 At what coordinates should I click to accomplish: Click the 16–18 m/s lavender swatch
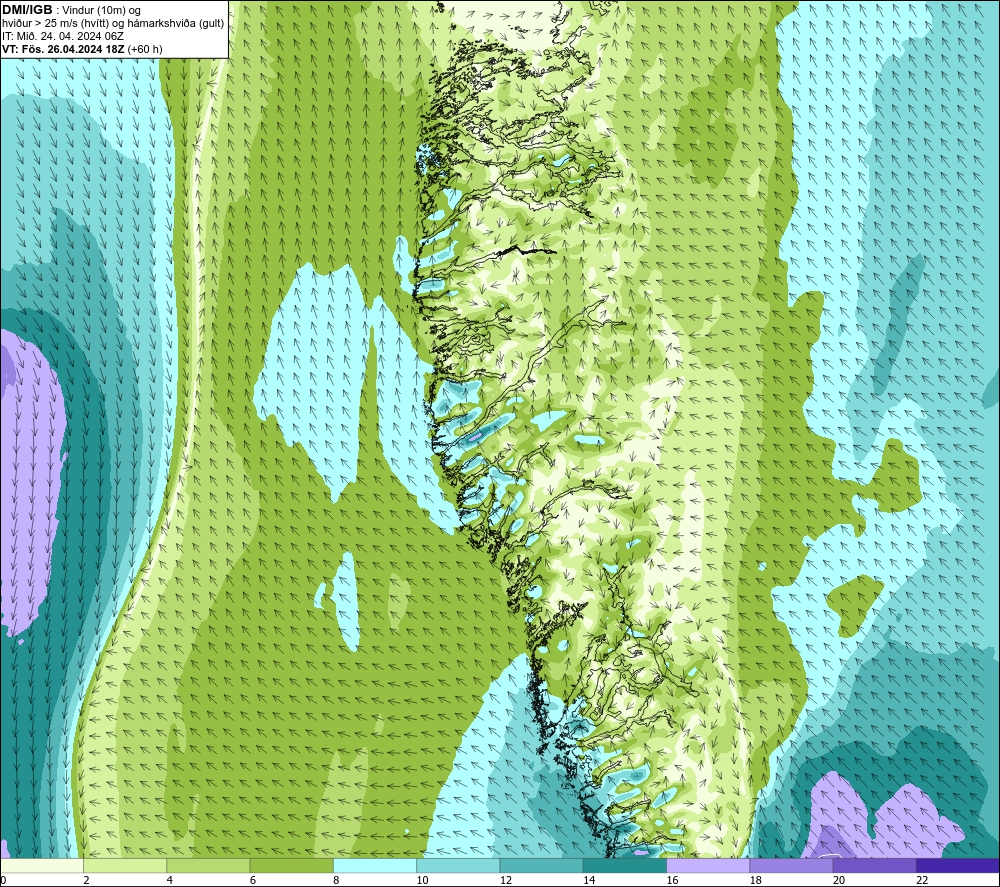click(708, 866)
